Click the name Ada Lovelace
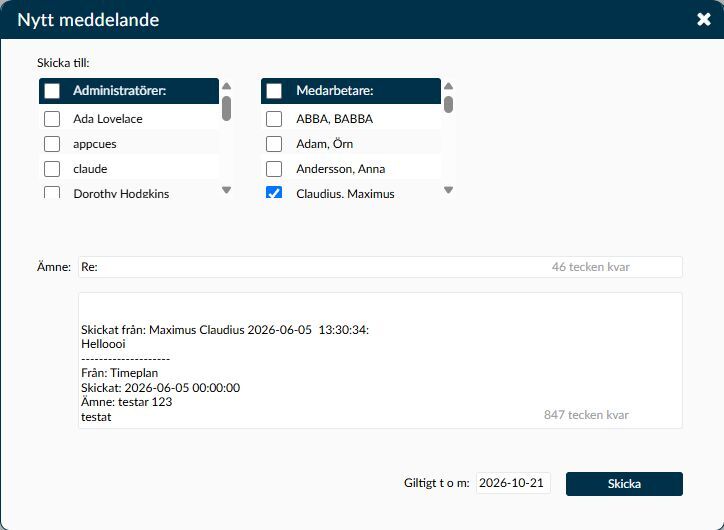724x530 pixels. [108, 119]
